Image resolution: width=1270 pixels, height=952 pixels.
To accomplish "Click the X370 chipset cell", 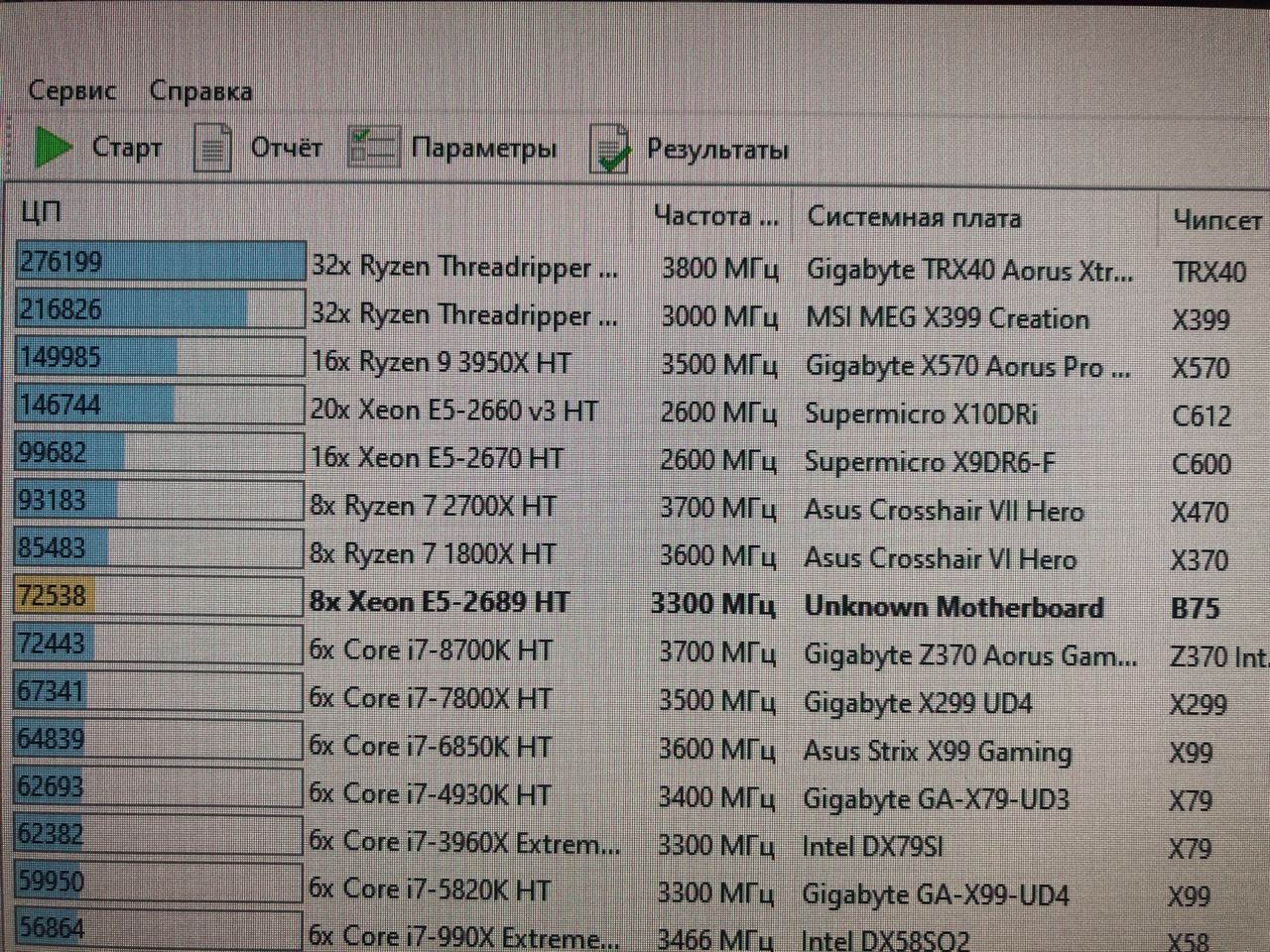I will pos(1200,560).
